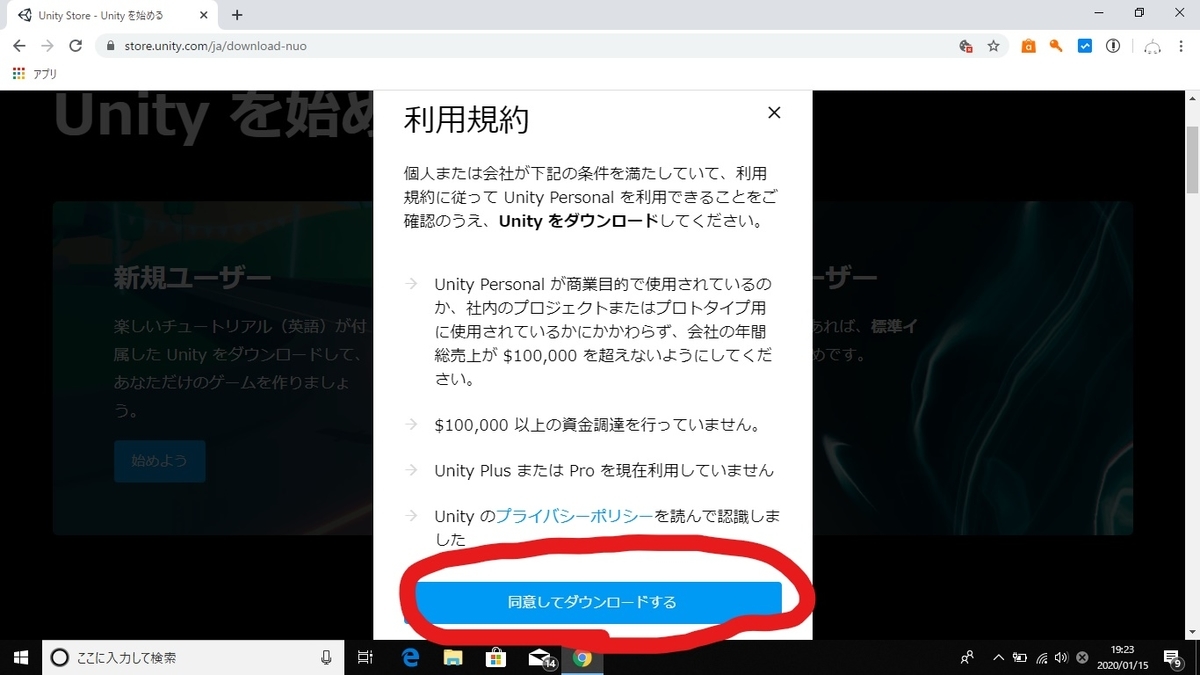This screenshot has width=1200, height=675.
Task: Open Task View on the taskbar
Action: tap(365, 657)
